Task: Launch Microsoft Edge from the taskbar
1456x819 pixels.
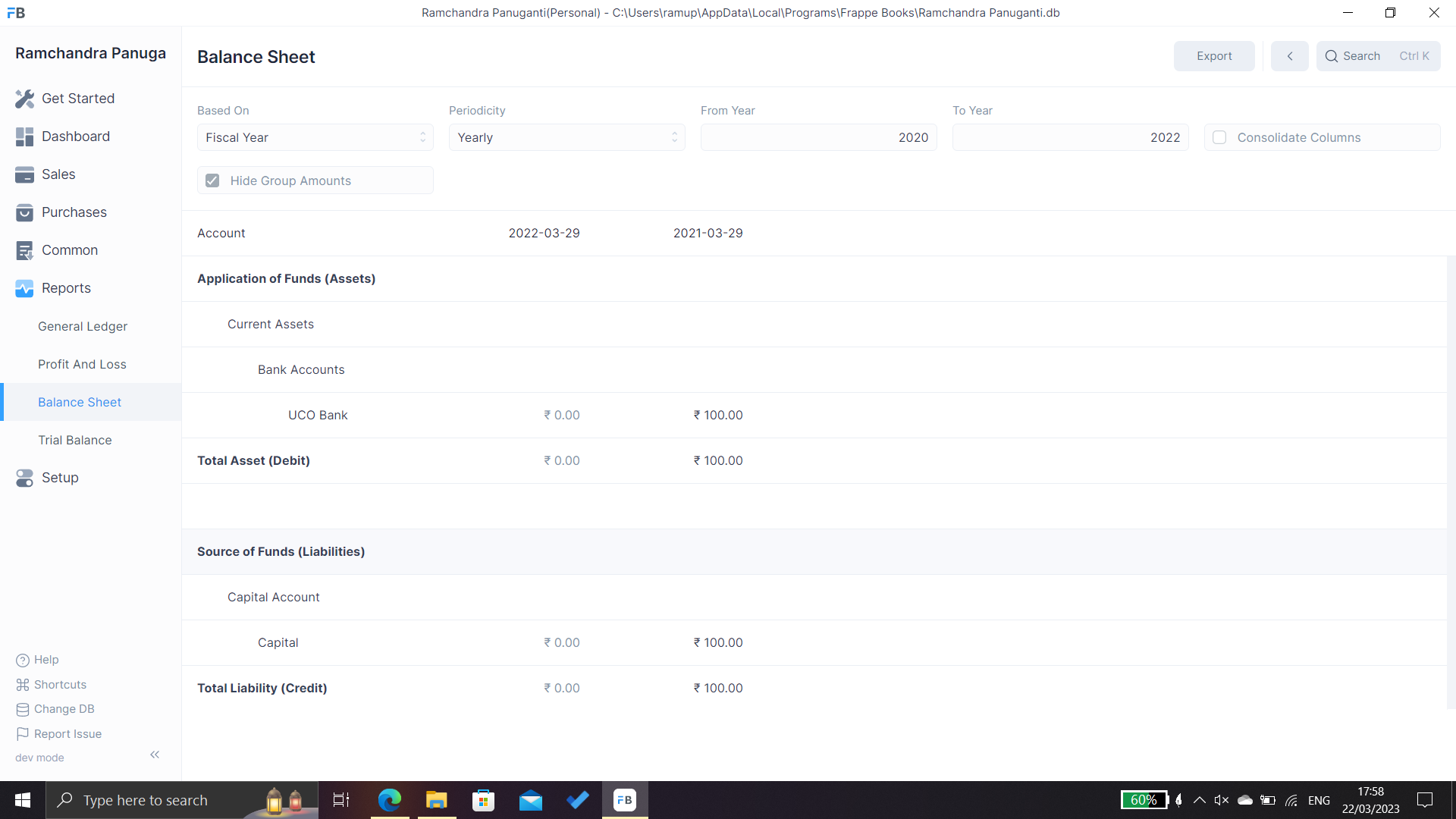Action: point(389,800)
